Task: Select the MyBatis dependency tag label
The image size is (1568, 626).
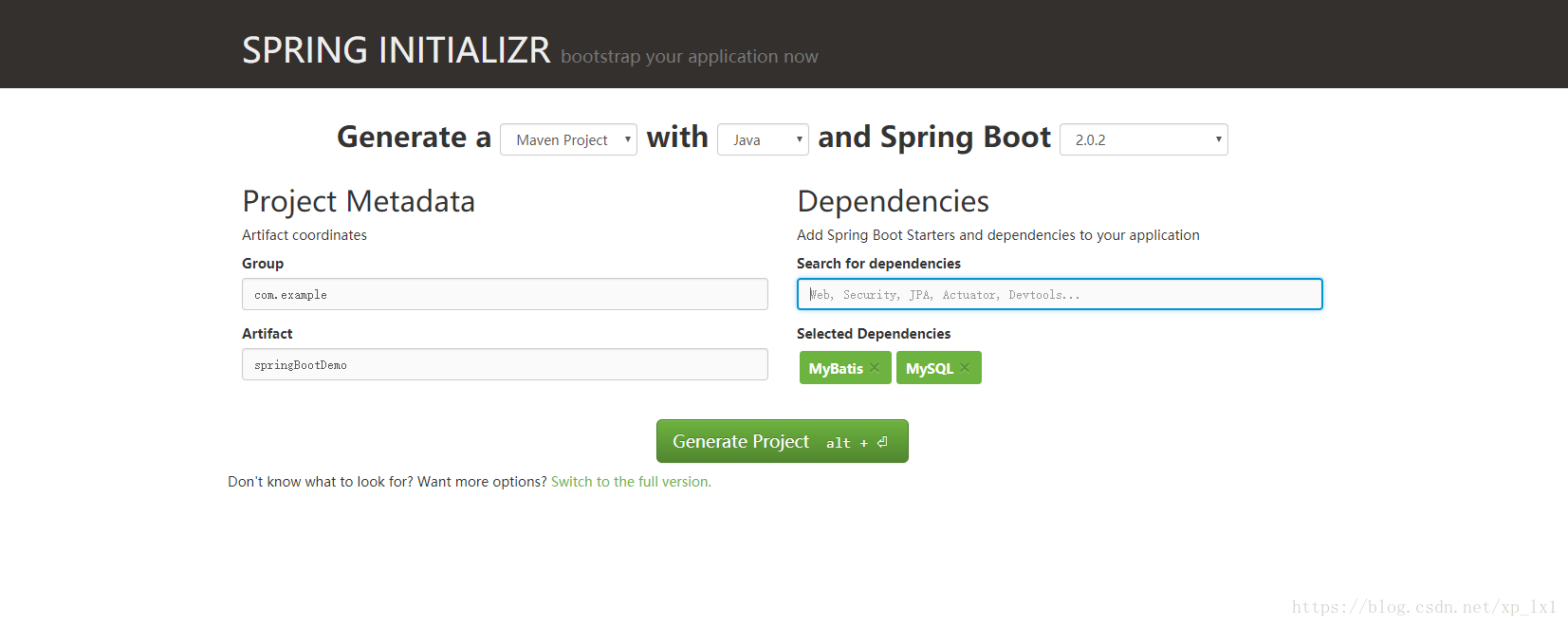Action: point(836,368)
